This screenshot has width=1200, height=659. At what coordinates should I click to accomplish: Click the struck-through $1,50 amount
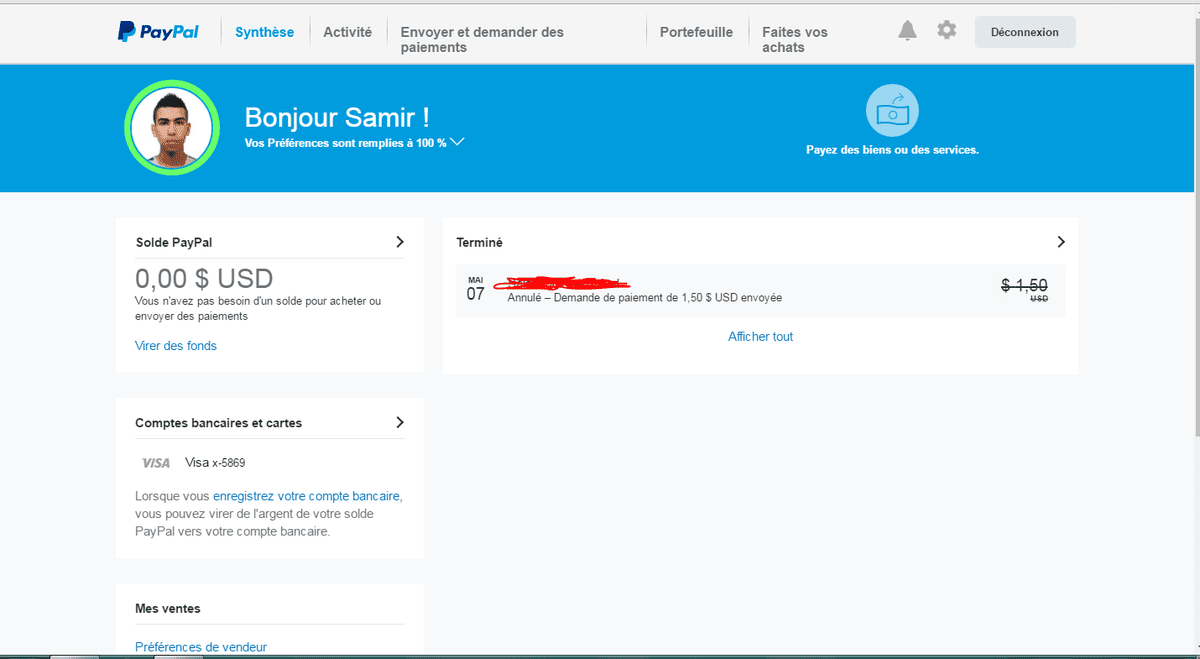pyautogui.click(x=1024, y=285)
